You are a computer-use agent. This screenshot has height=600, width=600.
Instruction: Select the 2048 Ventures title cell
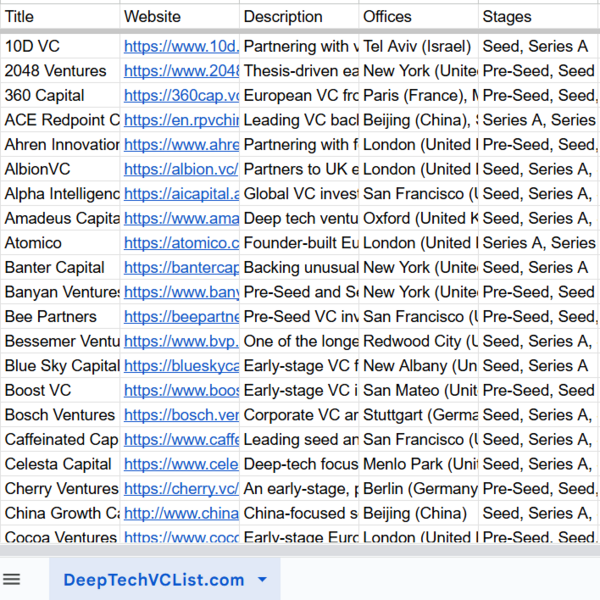60,71
